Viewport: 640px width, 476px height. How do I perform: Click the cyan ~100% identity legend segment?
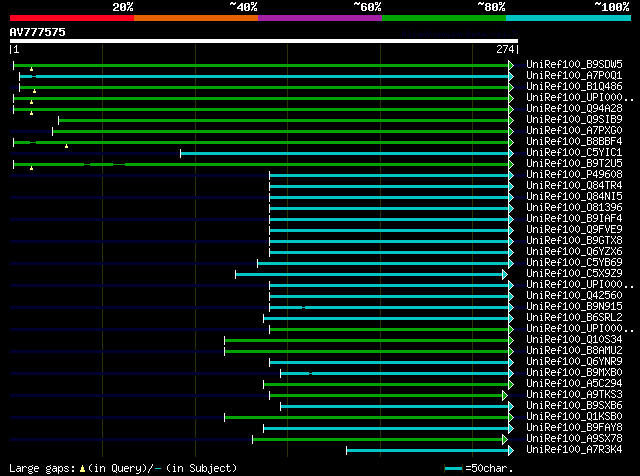click(569, 18)
